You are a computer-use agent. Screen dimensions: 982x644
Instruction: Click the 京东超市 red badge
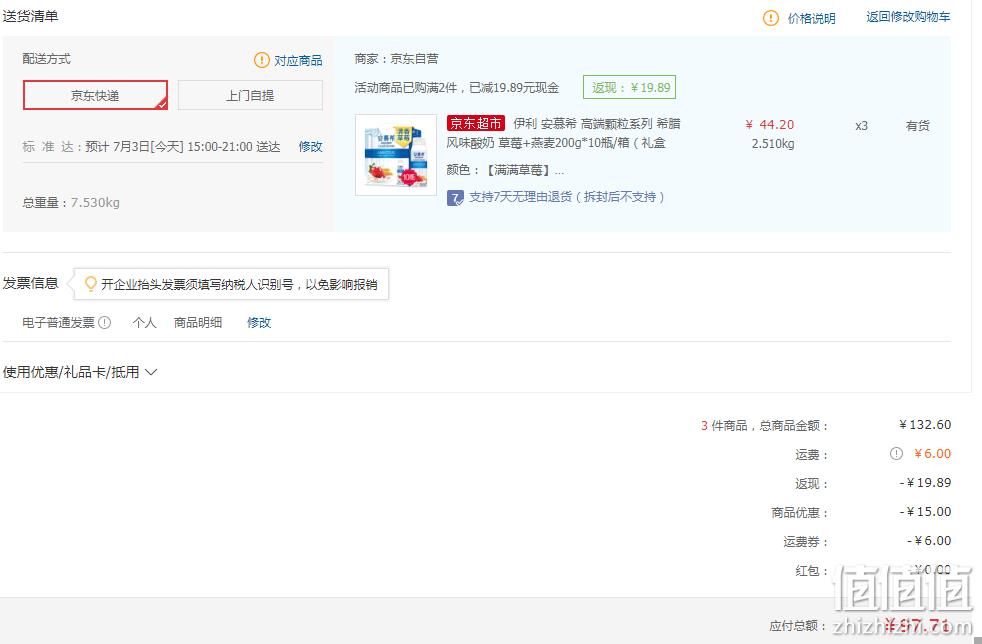coord(476,123)
